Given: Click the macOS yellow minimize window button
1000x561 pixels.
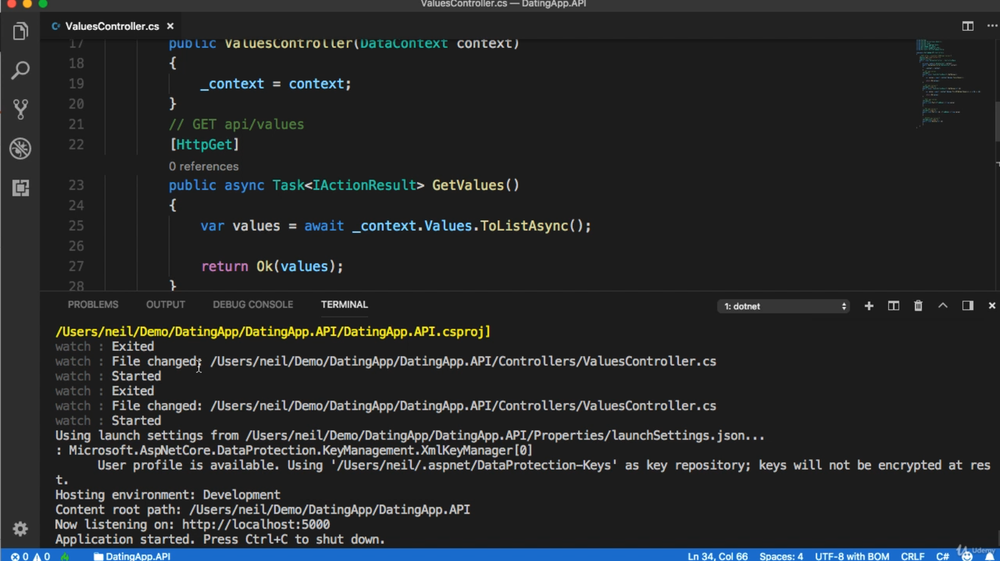Looking at the screenshot, I should pos(27,3).
